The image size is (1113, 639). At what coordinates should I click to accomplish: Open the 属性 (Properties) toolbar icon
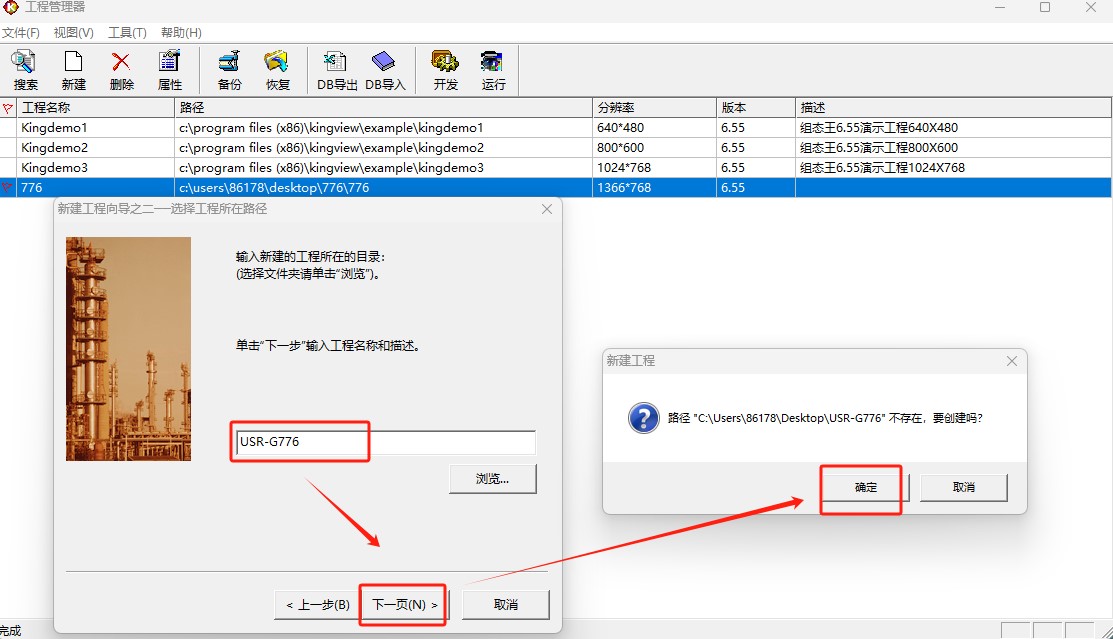170,70
